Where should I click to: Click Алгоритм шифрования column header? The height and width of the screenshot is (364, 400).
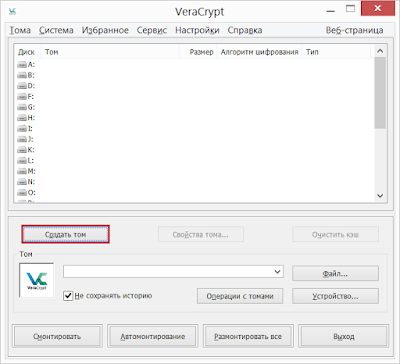click(x=259, y=52)
